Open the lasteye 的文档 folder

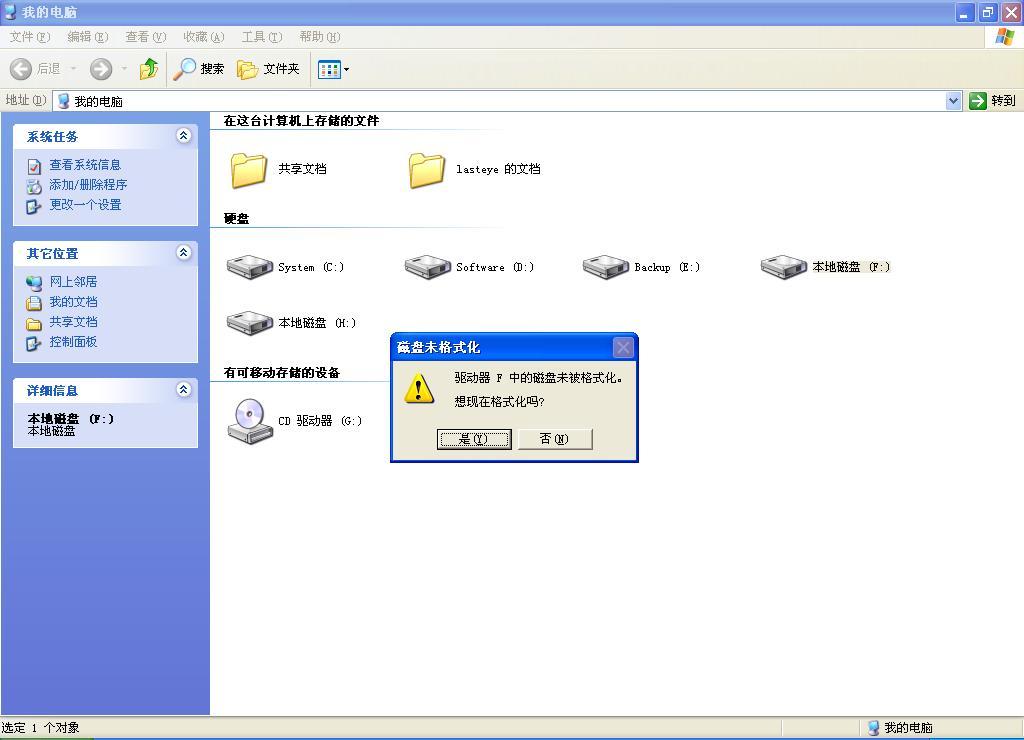point(427,170)
